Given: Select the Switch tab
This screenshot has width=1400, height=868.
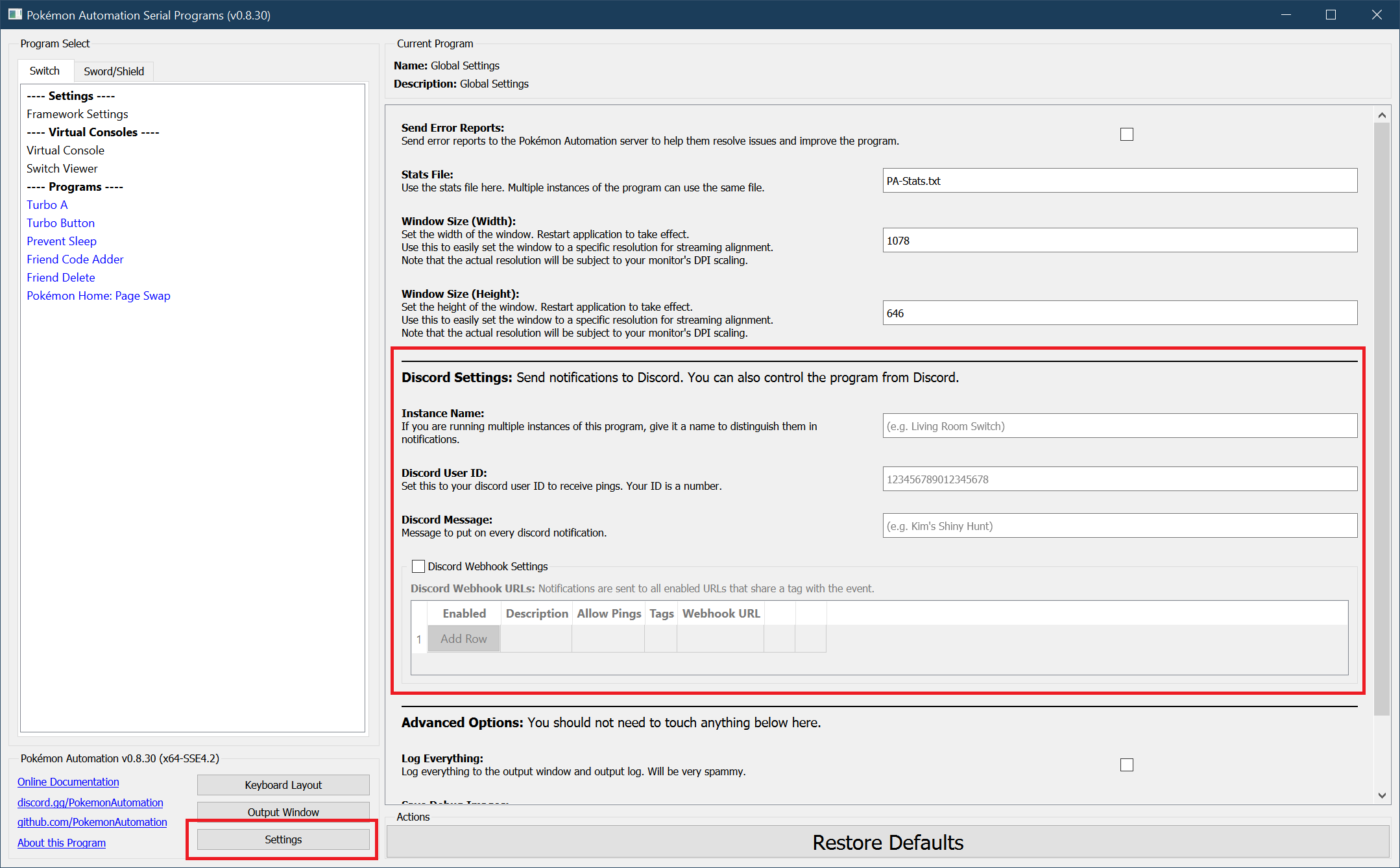Looking at the screenshot, I should tap(45, 71).
